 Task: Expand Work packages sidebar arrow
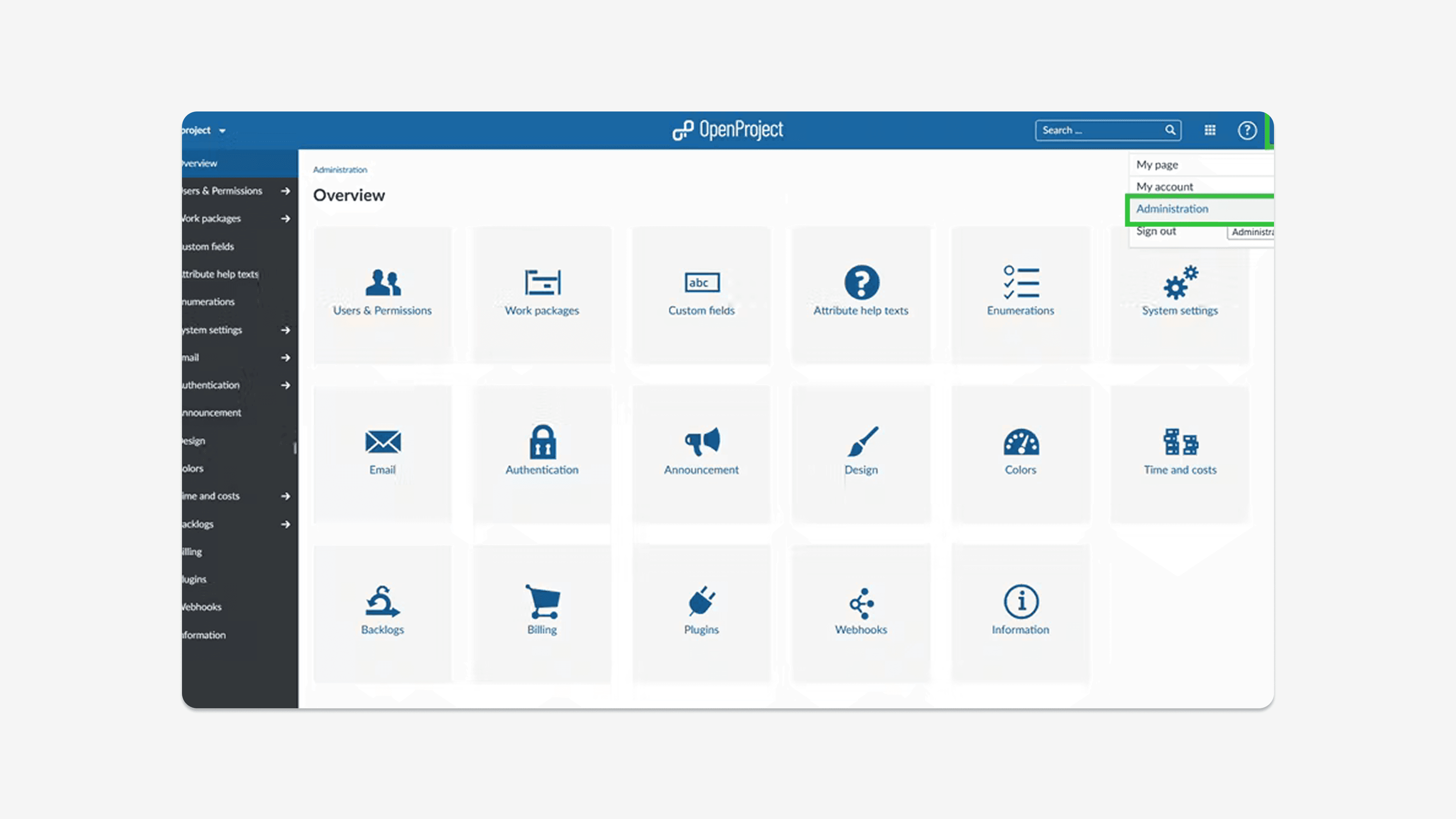[x=286, y=219]
